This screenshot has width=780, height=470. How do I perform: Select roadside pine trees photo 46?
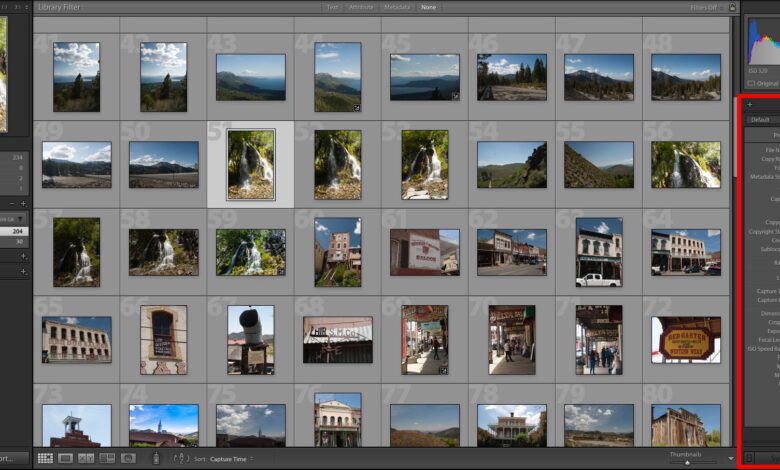point(512,77)
